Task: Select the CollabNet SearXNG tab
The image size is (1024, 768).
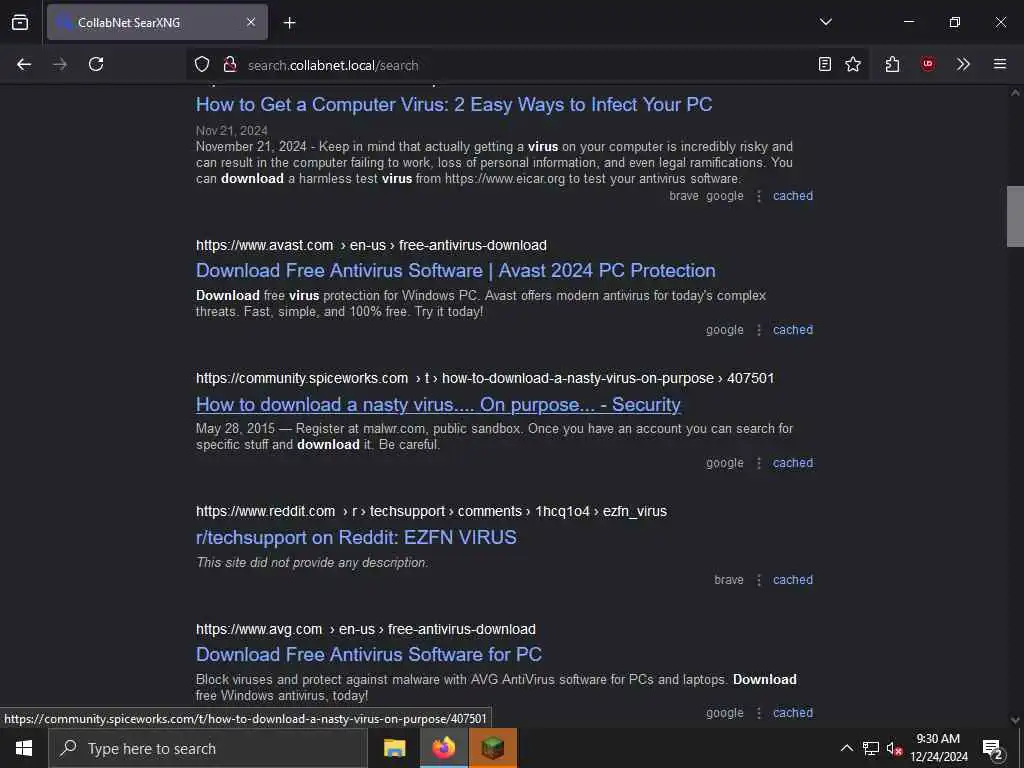Action: (157, 22)
